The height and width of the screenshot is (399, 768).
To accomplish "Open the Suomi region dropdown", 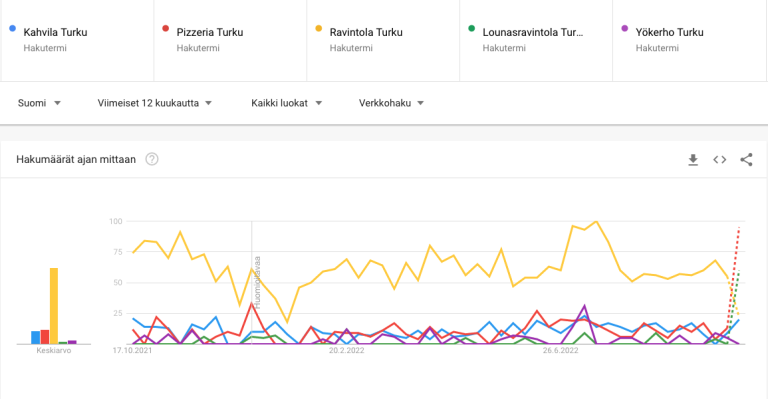I will point(39,103).
